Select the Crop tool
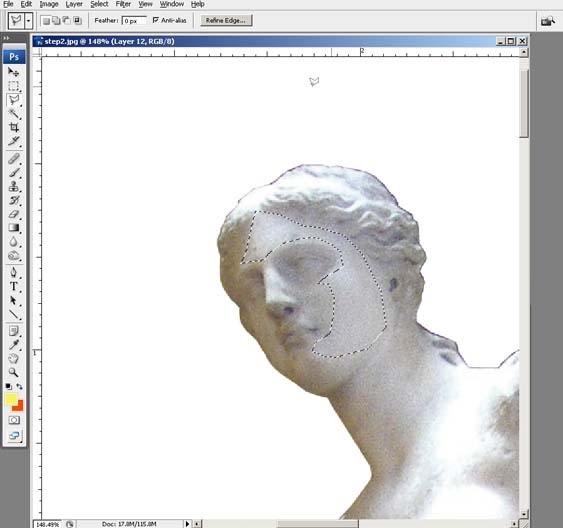The height and width of the screenshot is (528, 563). (14, 127)
